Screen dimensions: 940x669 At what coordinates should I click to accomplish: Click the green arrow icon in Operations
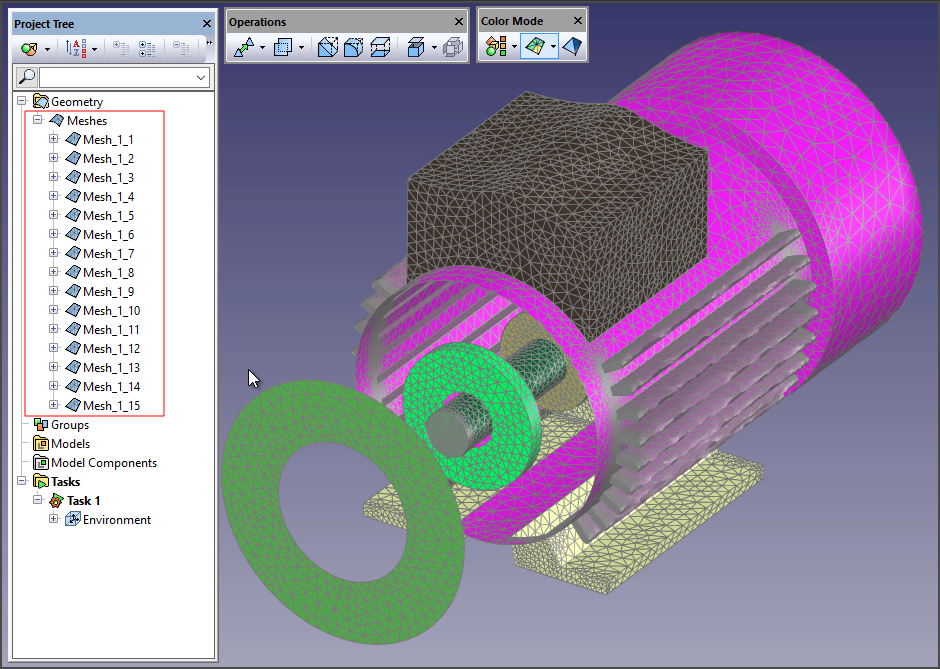pyautogui.click(x=244, y=47)
